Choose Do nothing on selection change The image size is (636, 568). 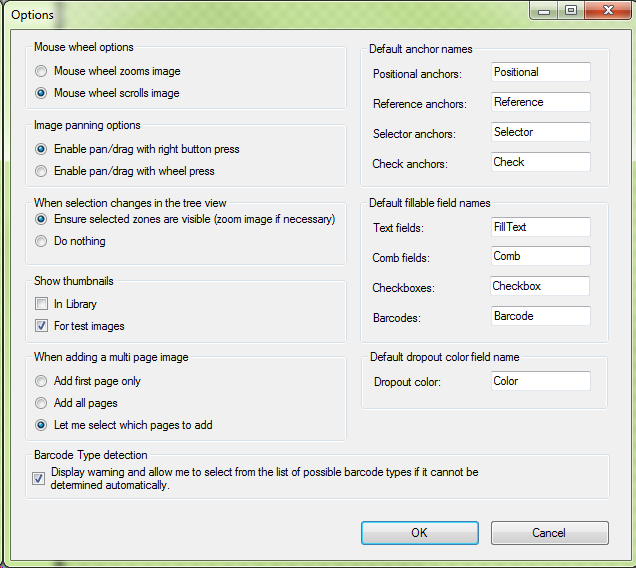pos(41,241)
